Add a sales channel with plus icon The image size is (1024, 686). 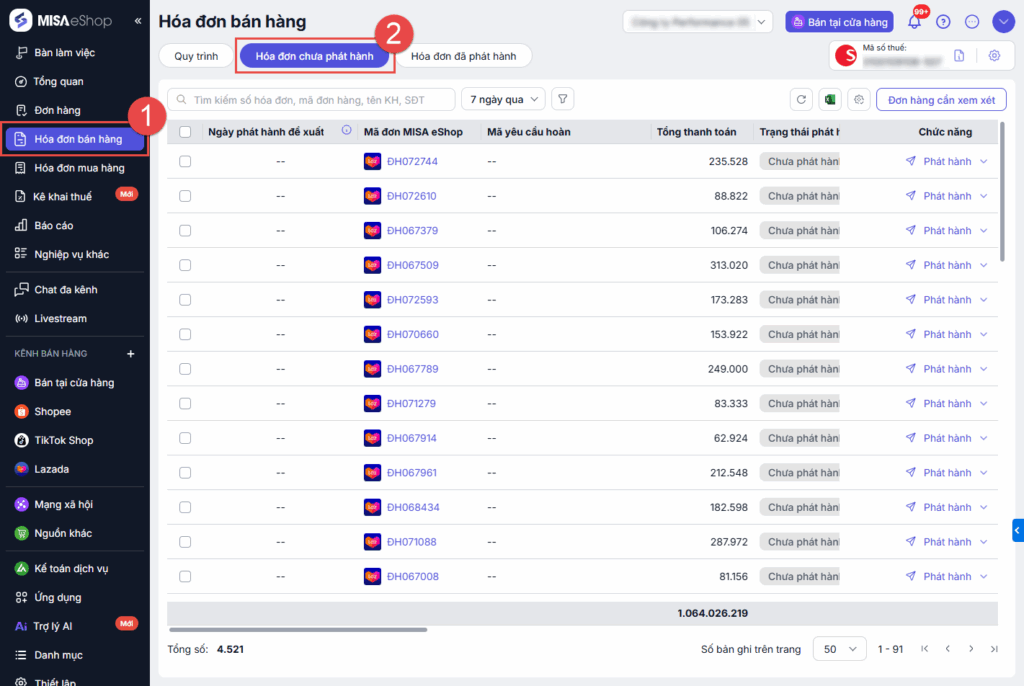(x=131, y=353)
